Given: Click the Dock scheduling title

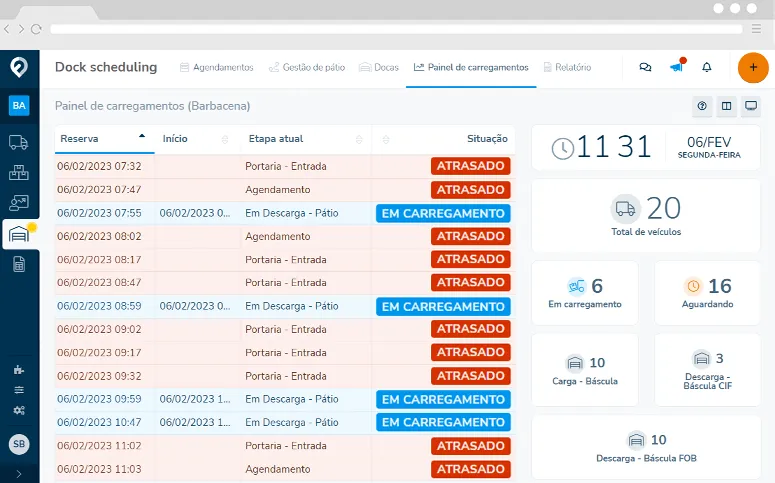Looking at the screenshot, I should 106,67.
